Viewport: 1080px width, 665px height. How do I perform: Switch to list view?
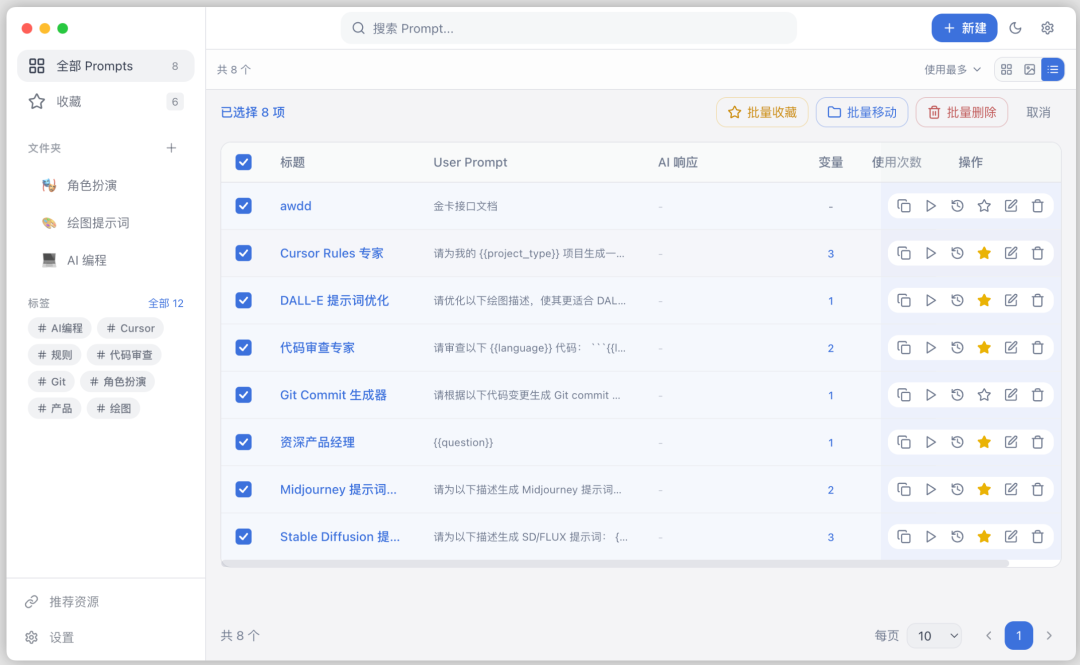pos(1052,70)
